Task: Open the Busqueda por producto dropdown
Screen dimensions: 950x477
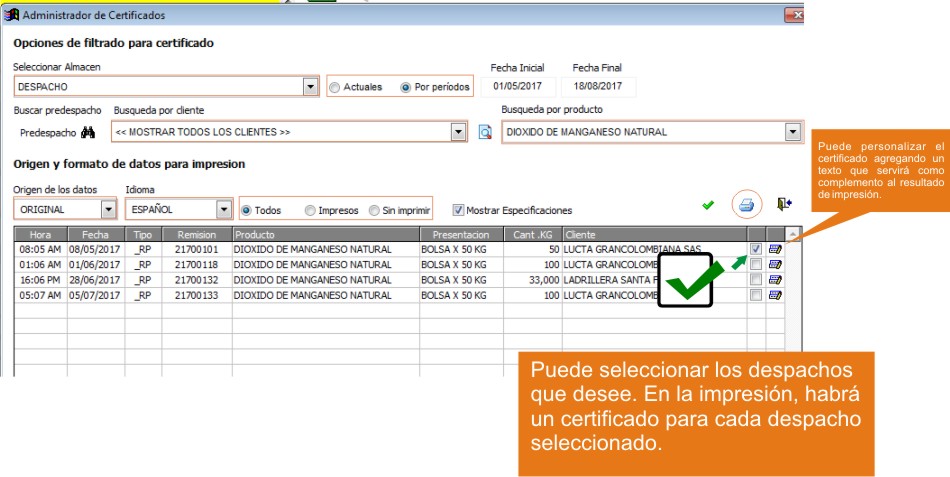Action: [792, 132]
